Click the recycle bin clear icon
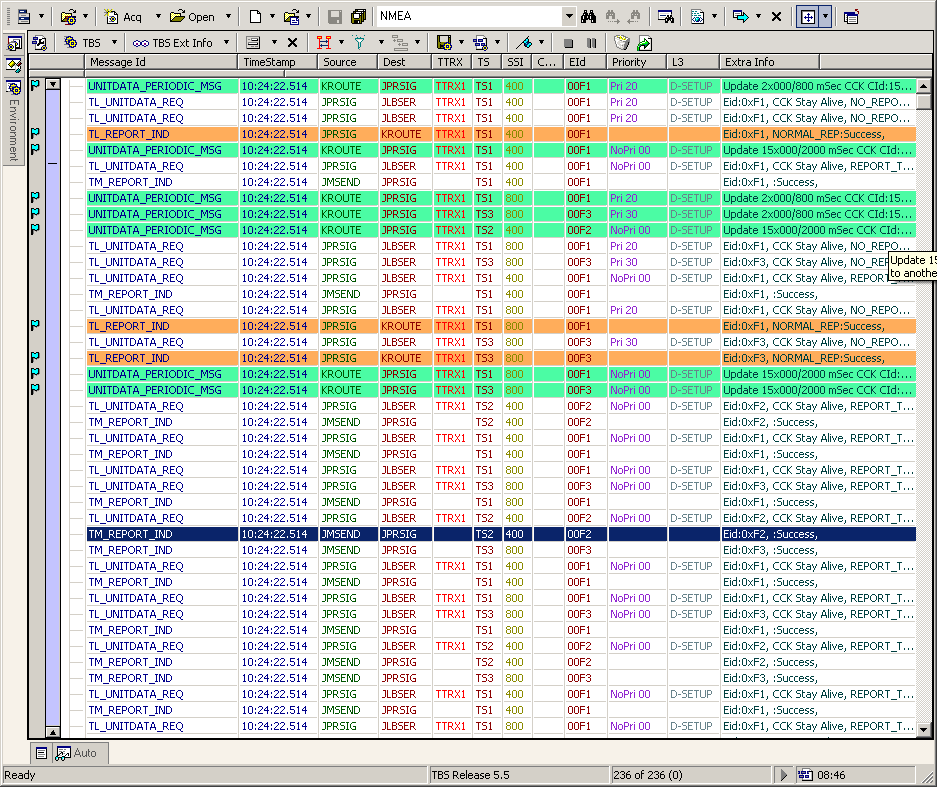Image resolution: width=937 pixels, height=787 pixels. click(x=622, y=43)
